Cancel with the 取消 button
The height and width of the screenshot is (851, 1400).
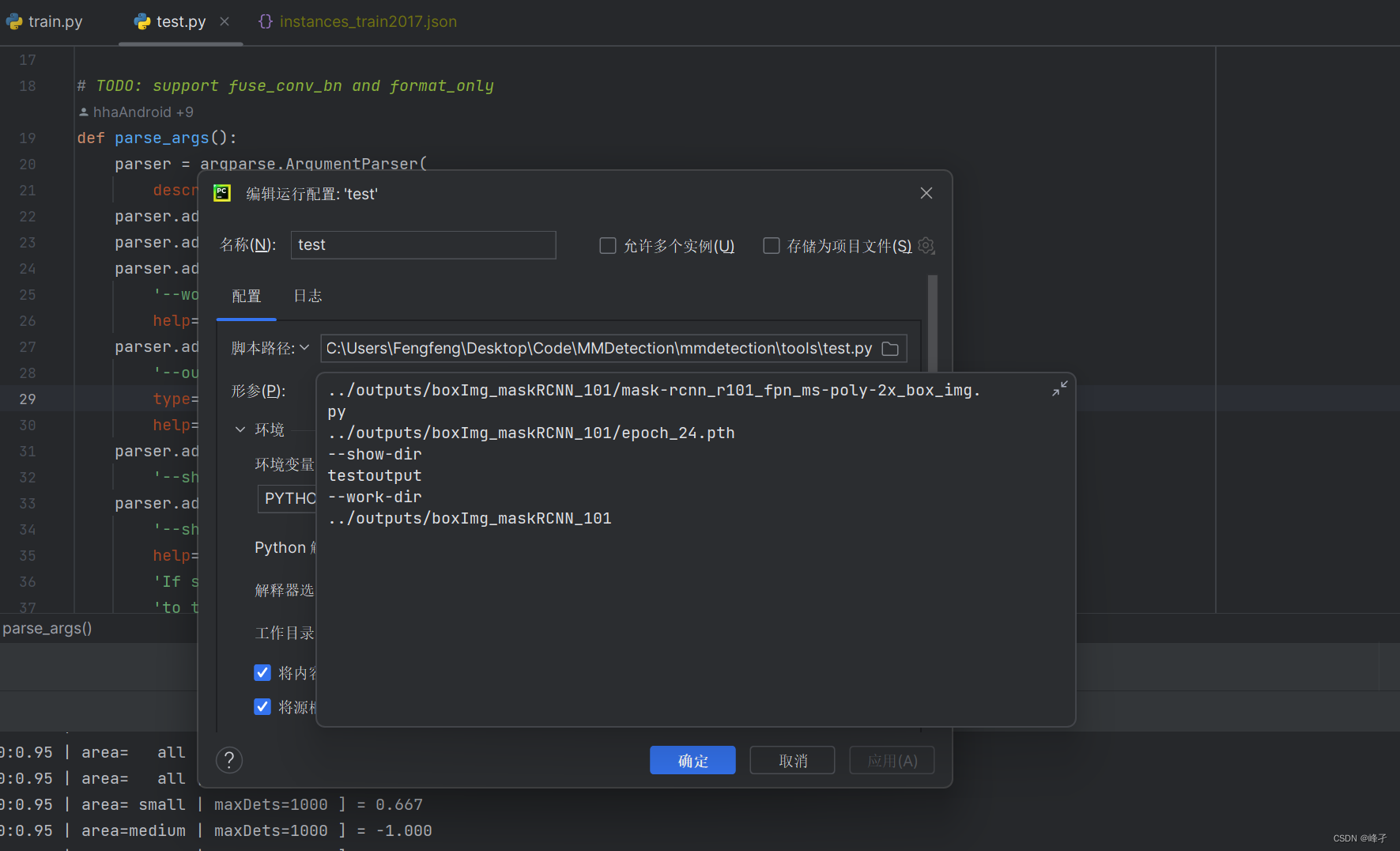tap(792, 760)
